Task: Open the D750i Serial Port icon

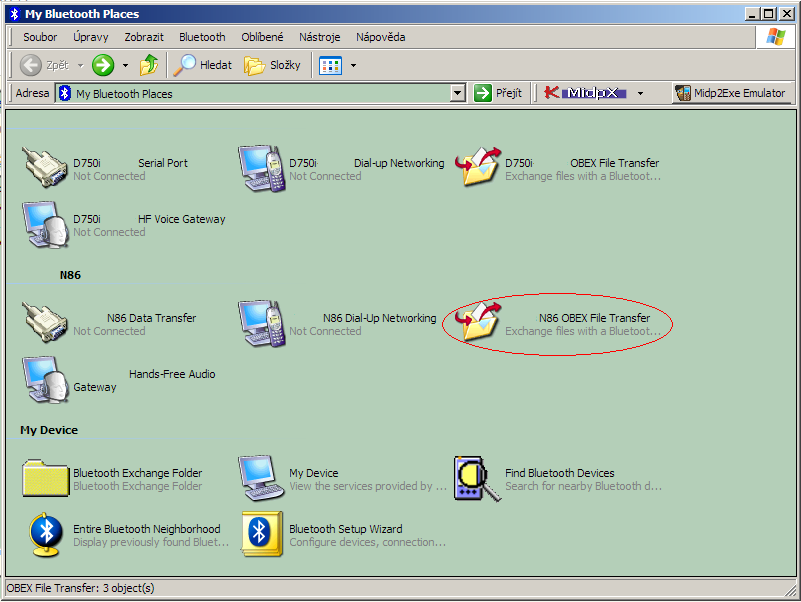Action: click(x=44, y=167)
